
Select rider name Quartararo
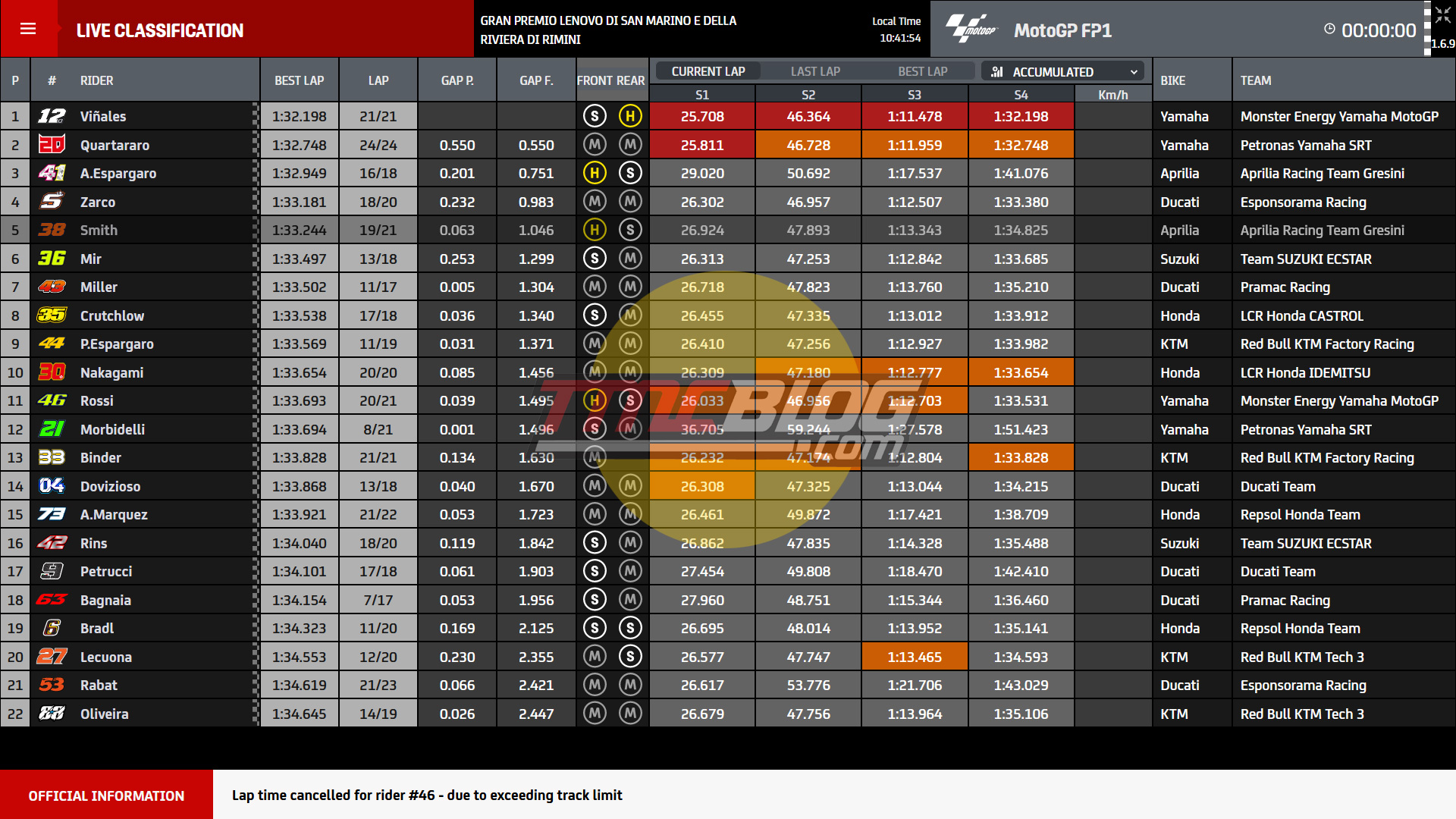pos(115,145)
